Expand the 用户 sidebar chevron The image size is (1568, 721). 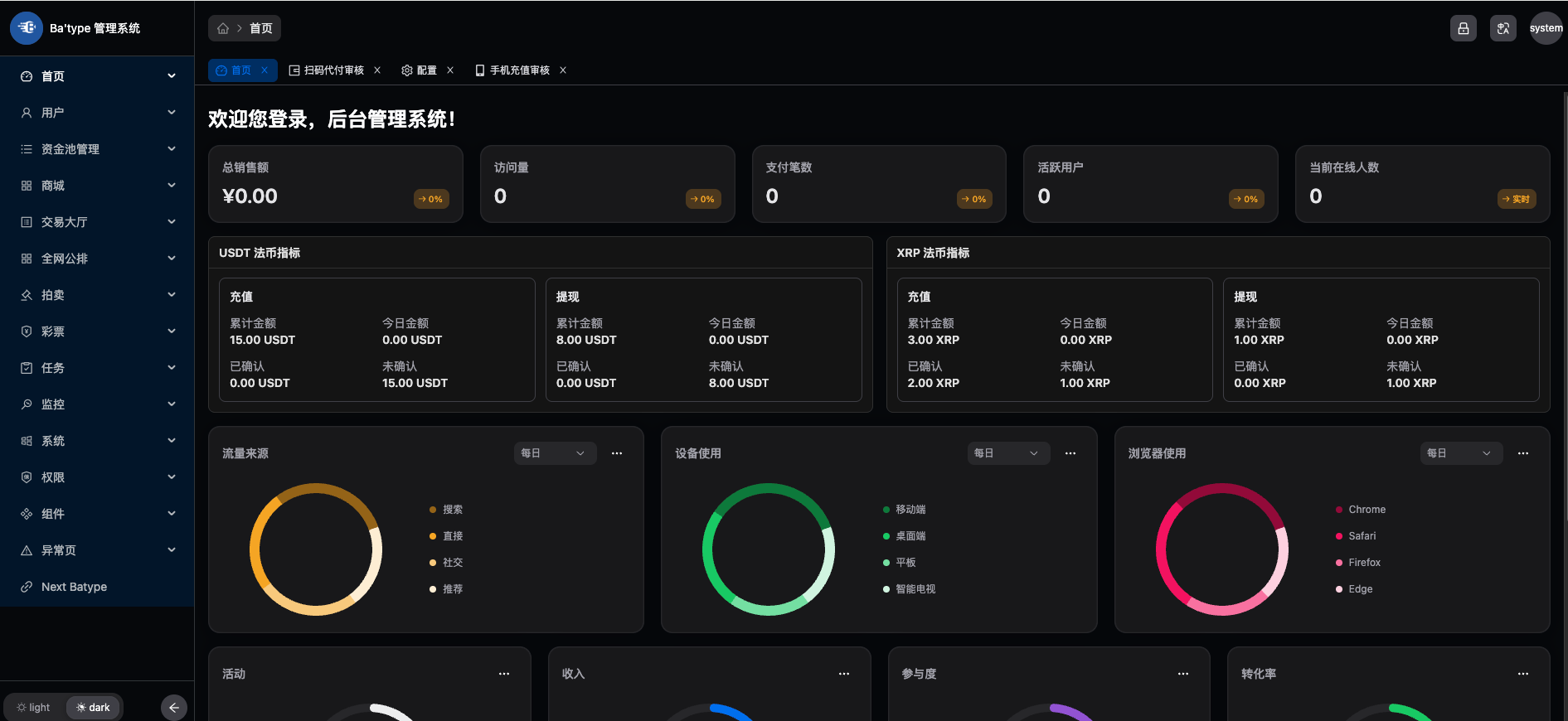pos(172,113)
